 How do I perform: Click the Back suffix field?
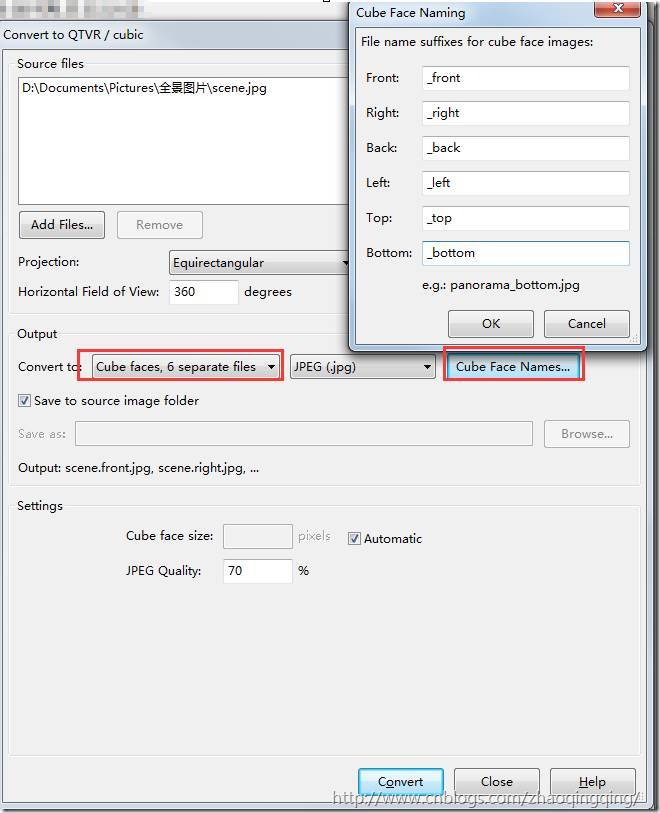pos(525,148)
